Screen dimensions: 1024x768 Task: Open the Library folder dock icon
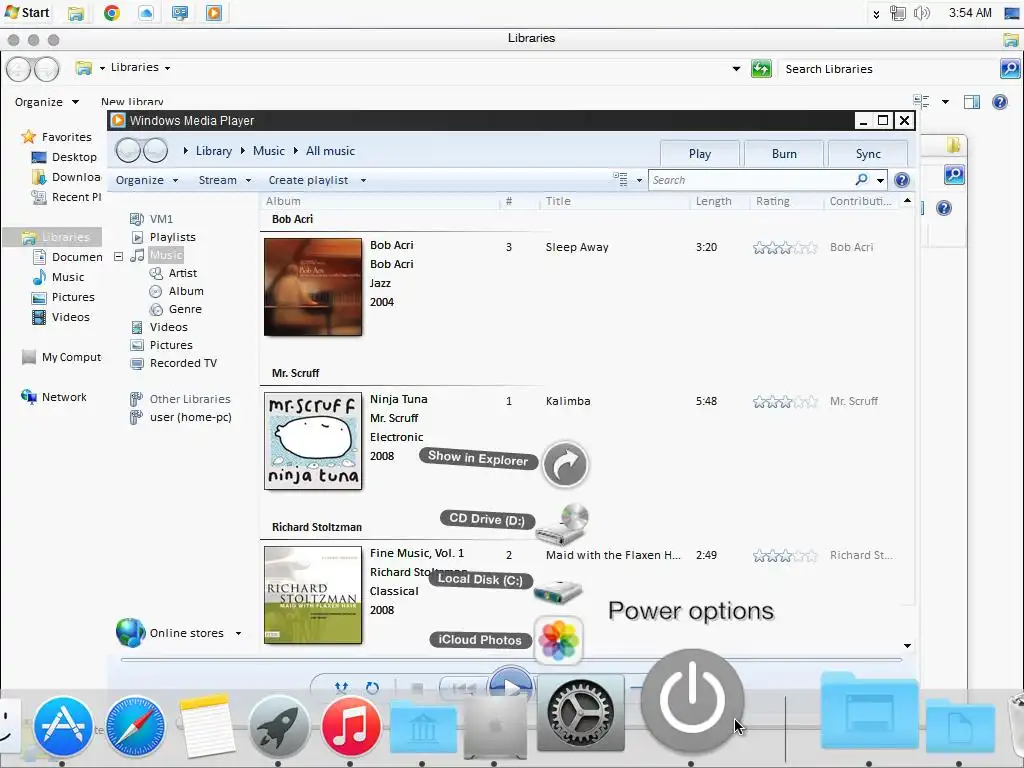(423, 726)
